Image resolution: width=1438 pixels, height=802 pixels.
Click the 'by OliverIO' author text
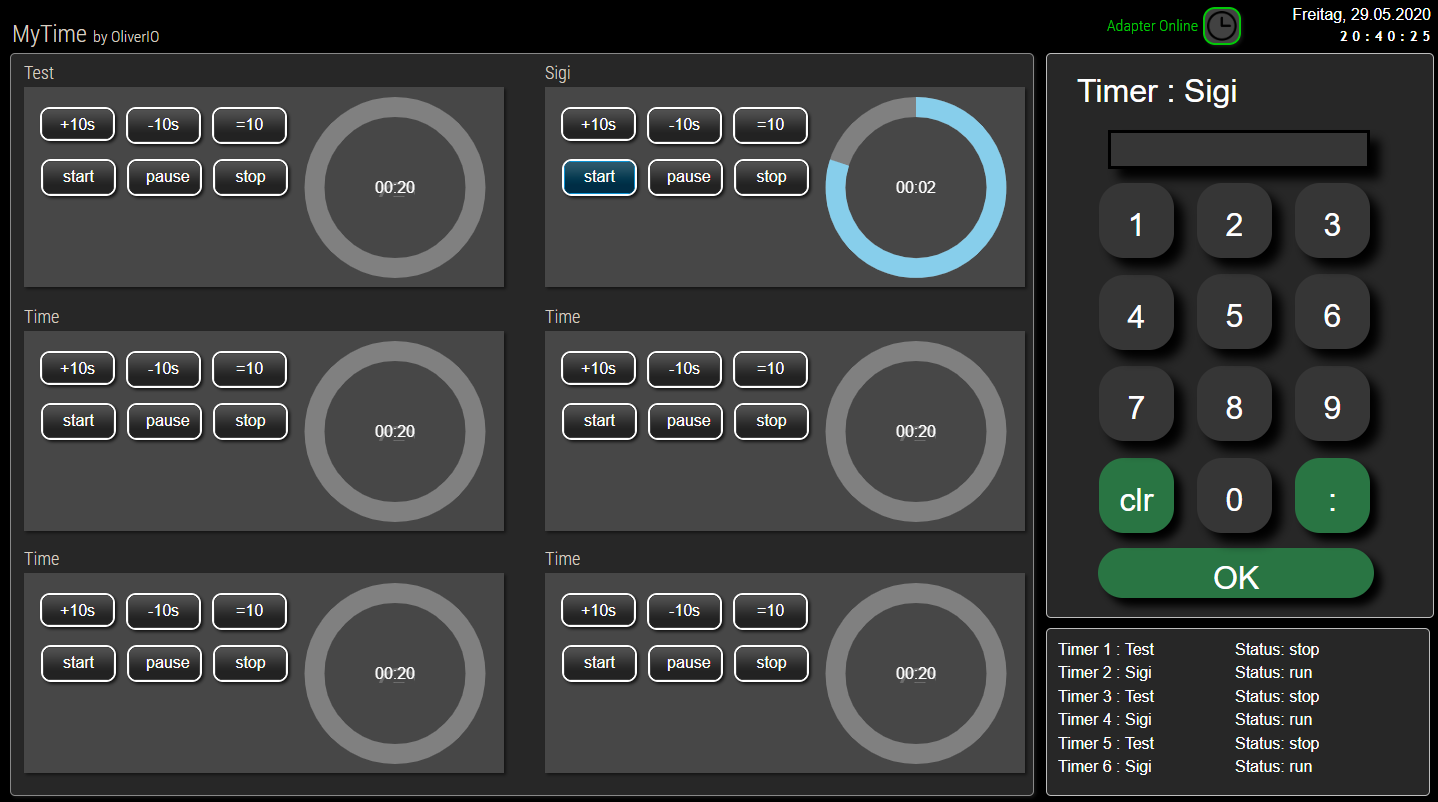[x=126, y=37]
